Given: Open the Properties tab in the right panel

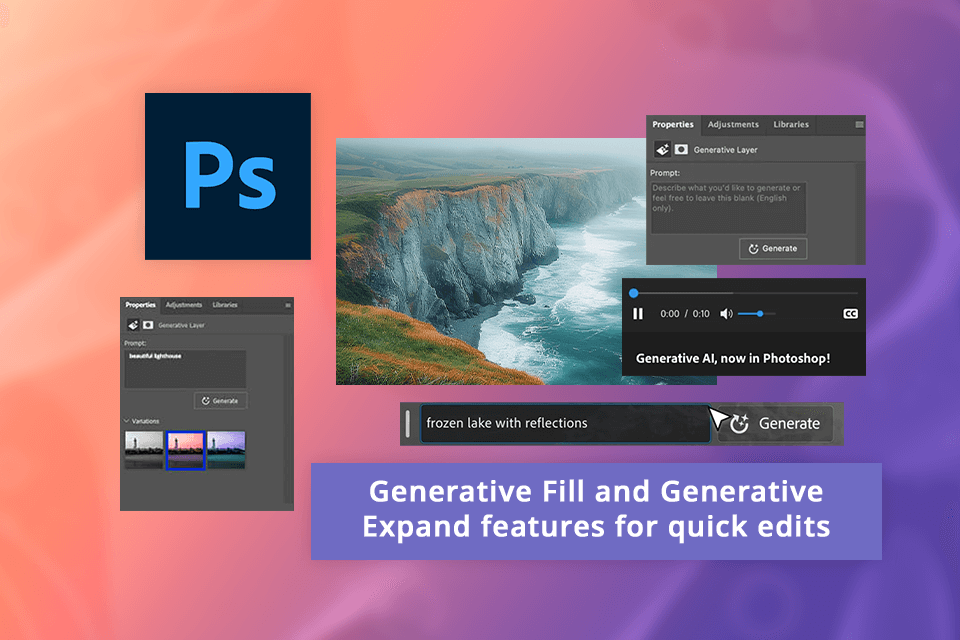Looking at the screenshot, I should click(673, 124).
